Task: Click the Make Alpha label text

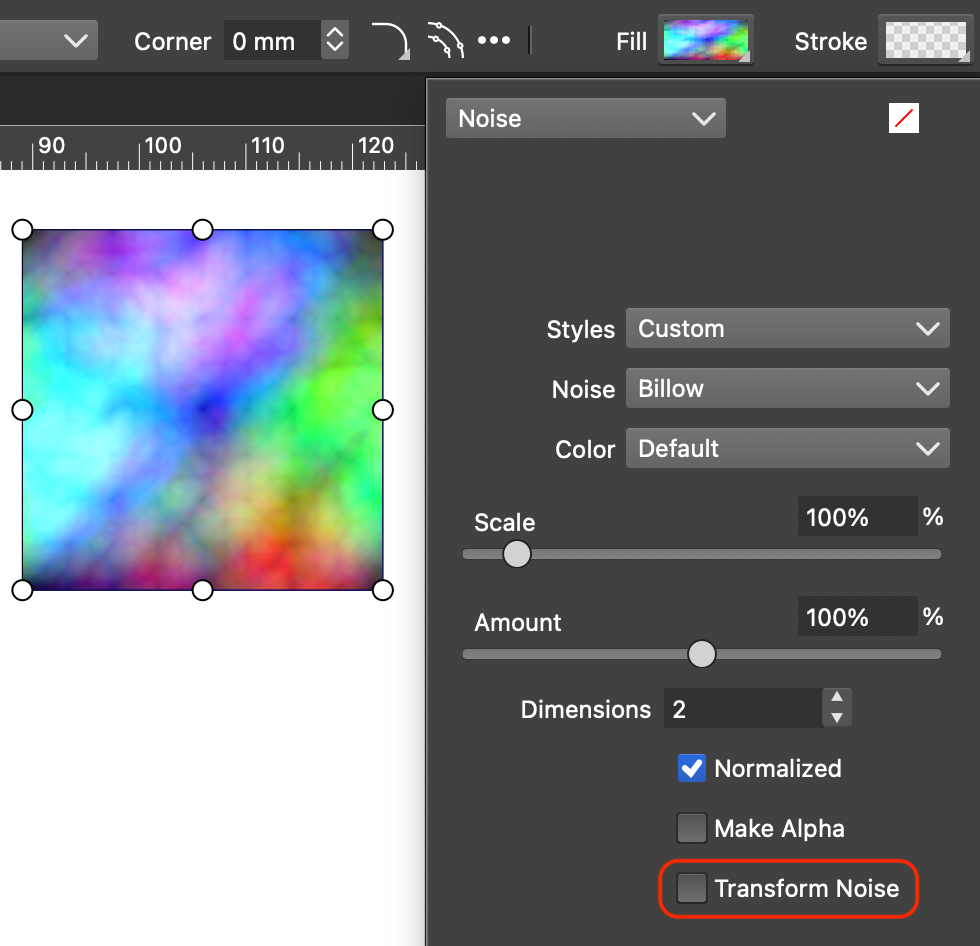Action: (x=779, y=829)
